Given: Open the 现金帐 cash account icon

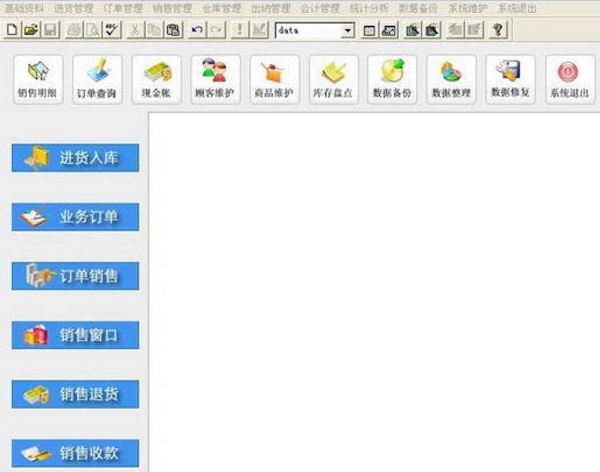Looking at the screenshot, I should click(x=157, y=79).
